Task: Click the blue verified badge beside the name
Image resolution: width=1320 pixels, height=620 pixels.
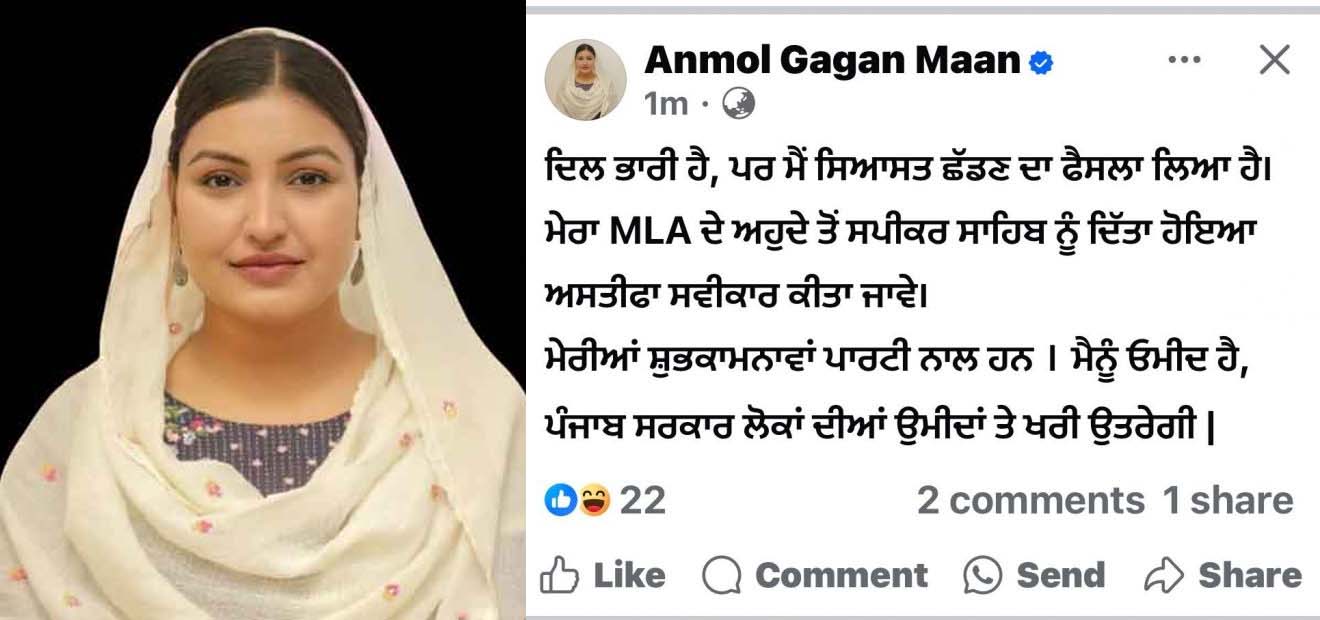Action: [1041, 64]
